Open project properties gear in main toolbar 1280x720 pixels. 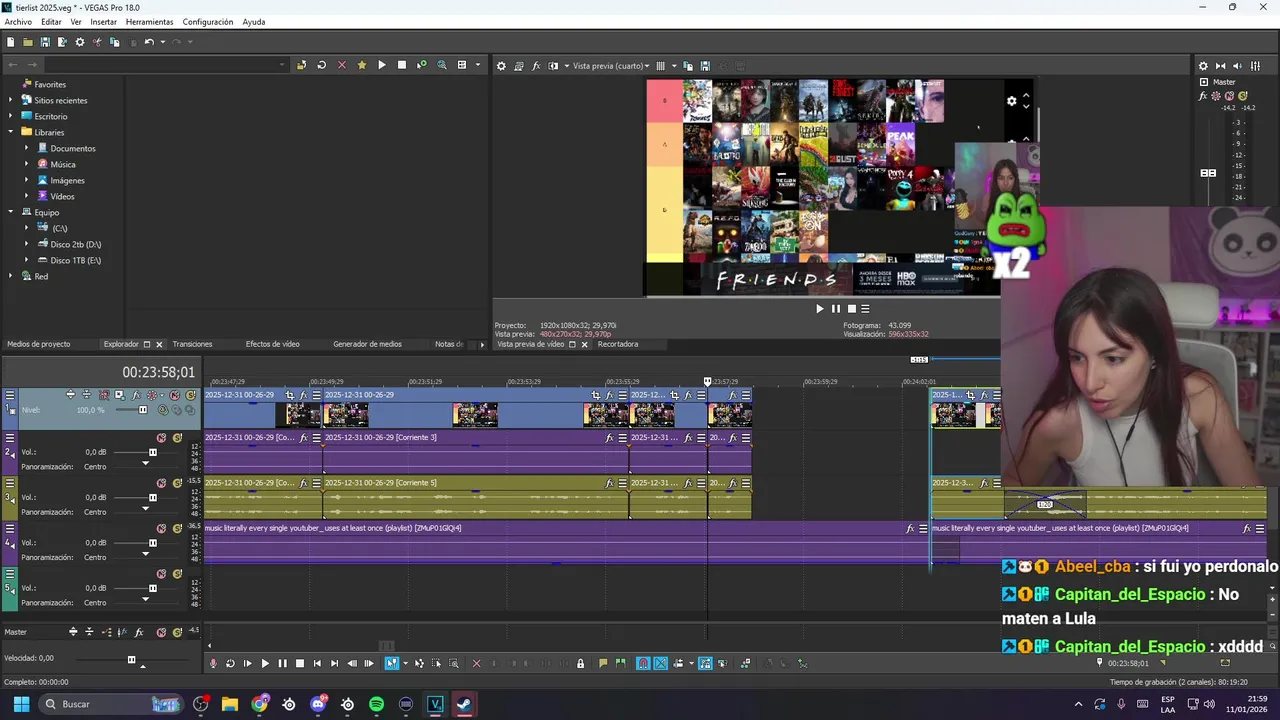[x=80, y=42]
